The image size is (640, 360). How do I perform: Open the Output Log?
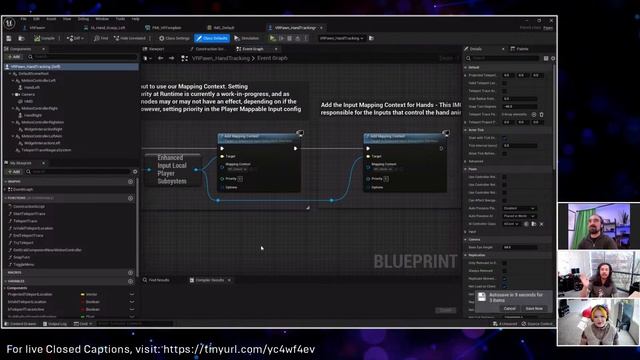click(x=55, y=324)
